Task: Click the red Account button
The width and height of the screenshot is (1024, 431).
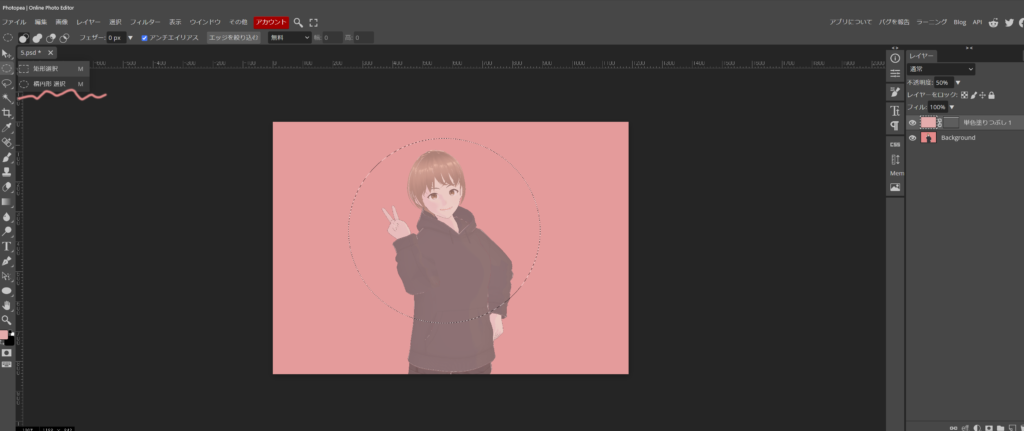Action: pyautogui.click(x=270, y=21)
